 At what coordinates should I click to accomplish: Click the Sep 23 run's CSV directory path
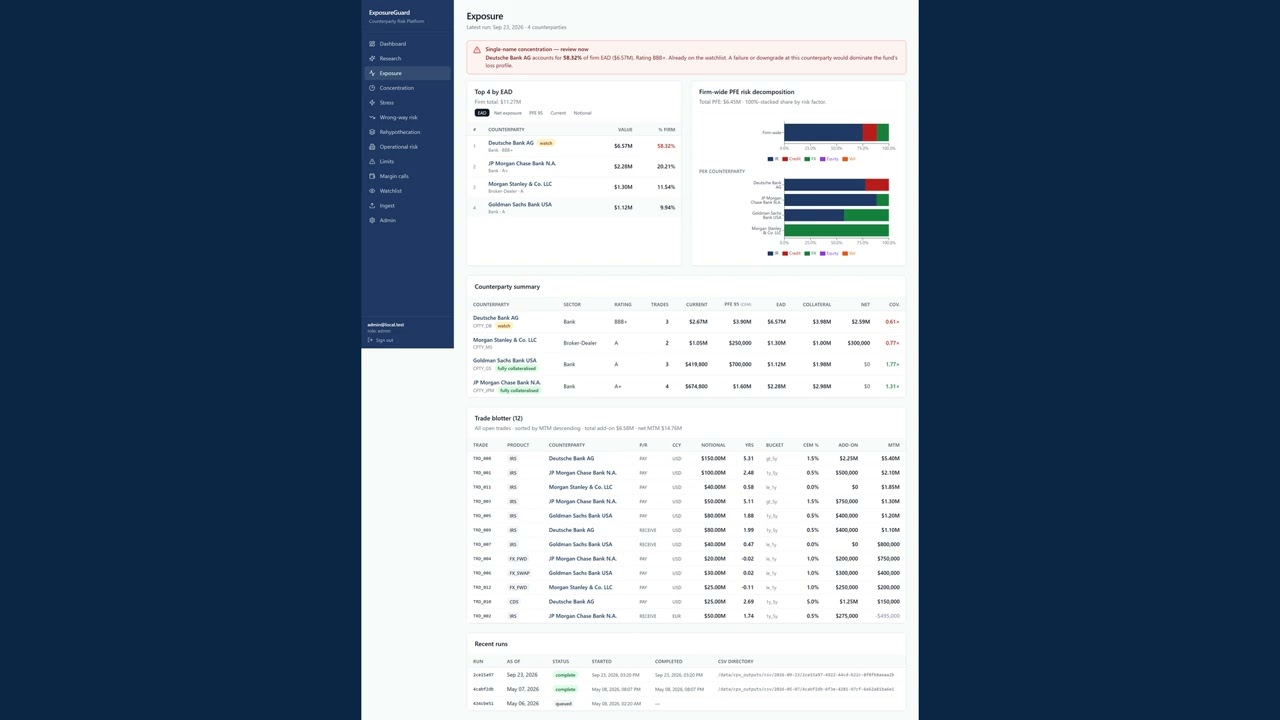pyautogui.click(x=806, y=675)
